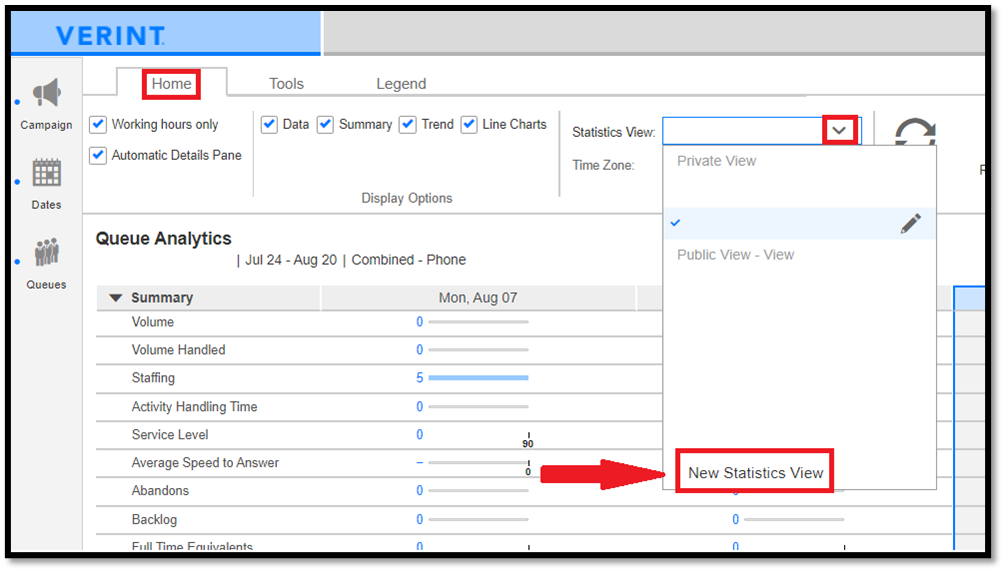Screen dimensions: 1004x571
Task: Select the checked view entry
Action: point(799,223)
